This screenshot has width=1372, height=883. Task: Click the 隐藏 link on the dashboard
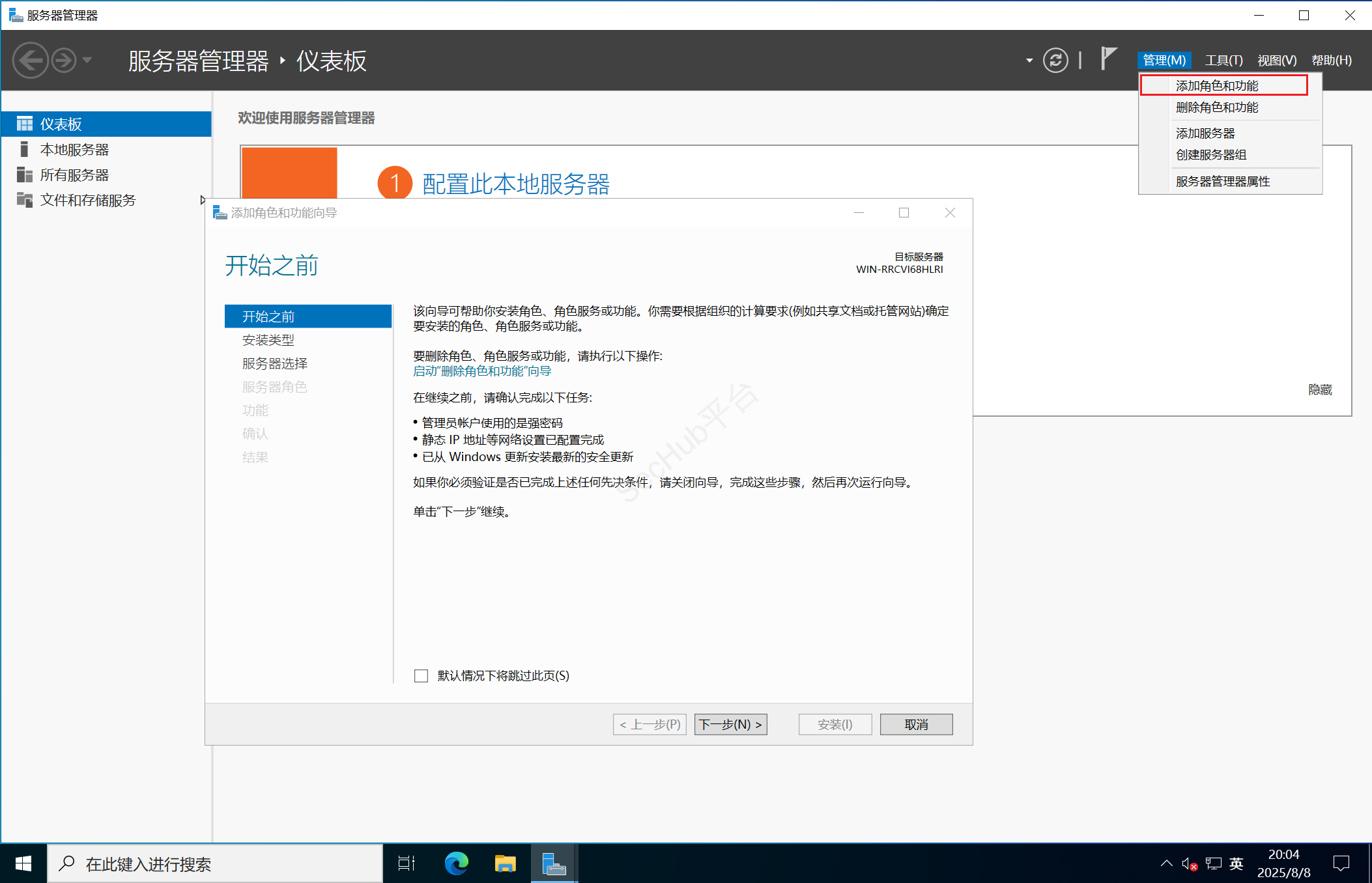[x=1320, y=389]
